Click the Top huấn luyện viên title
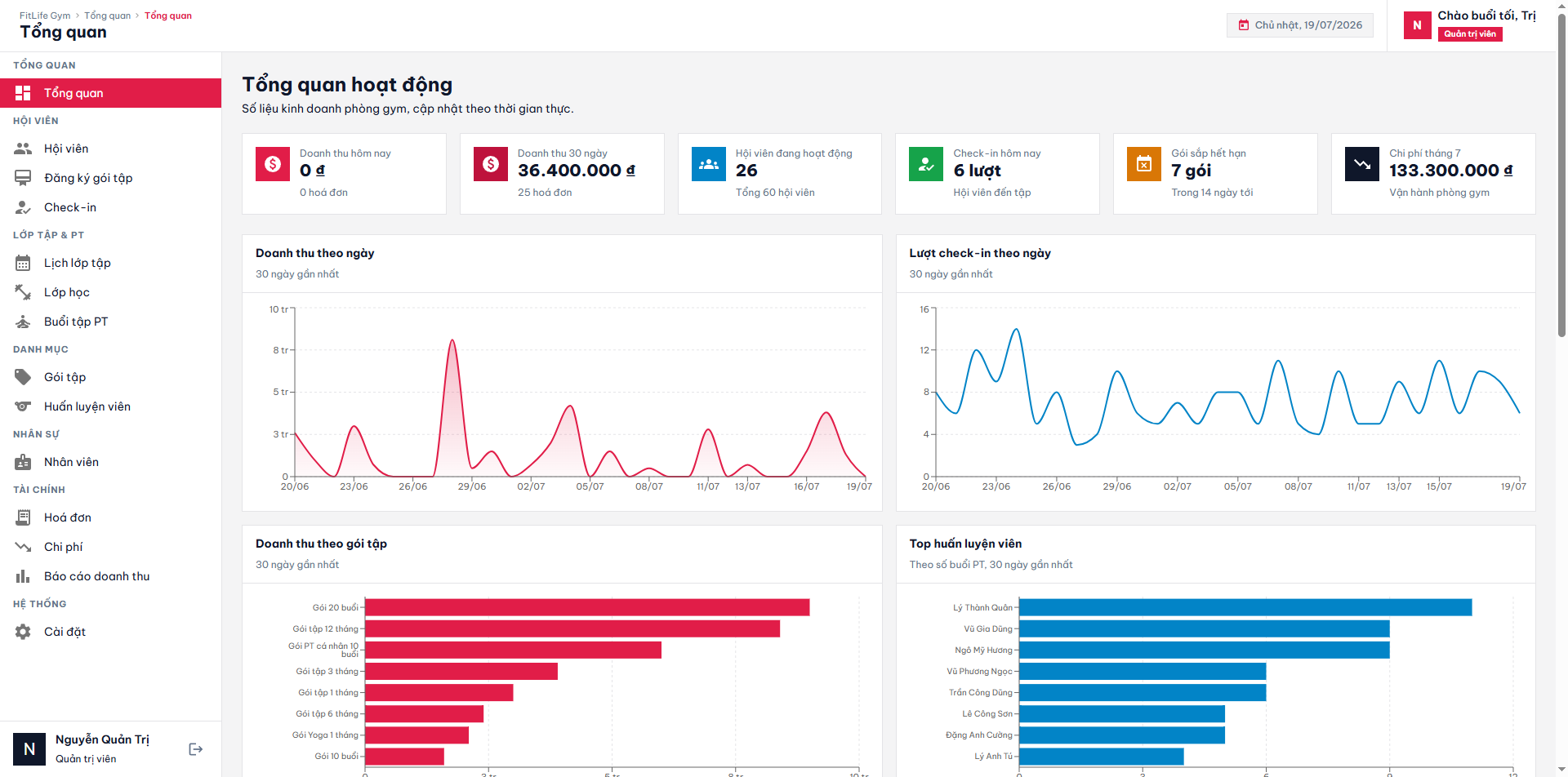The height and width of the screenshot is (777, 1568). pyautogui.click(x=965, y=544)
